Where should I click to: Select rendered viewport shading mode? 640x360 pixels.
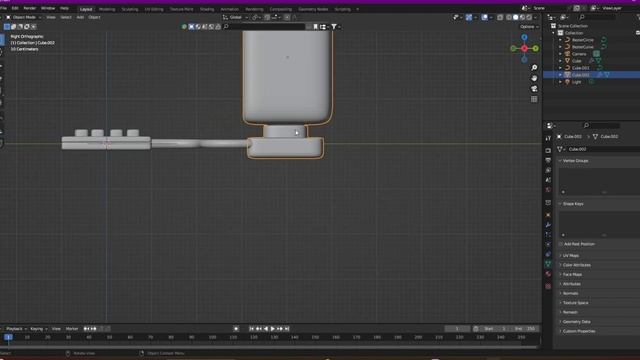coord(529,17)
